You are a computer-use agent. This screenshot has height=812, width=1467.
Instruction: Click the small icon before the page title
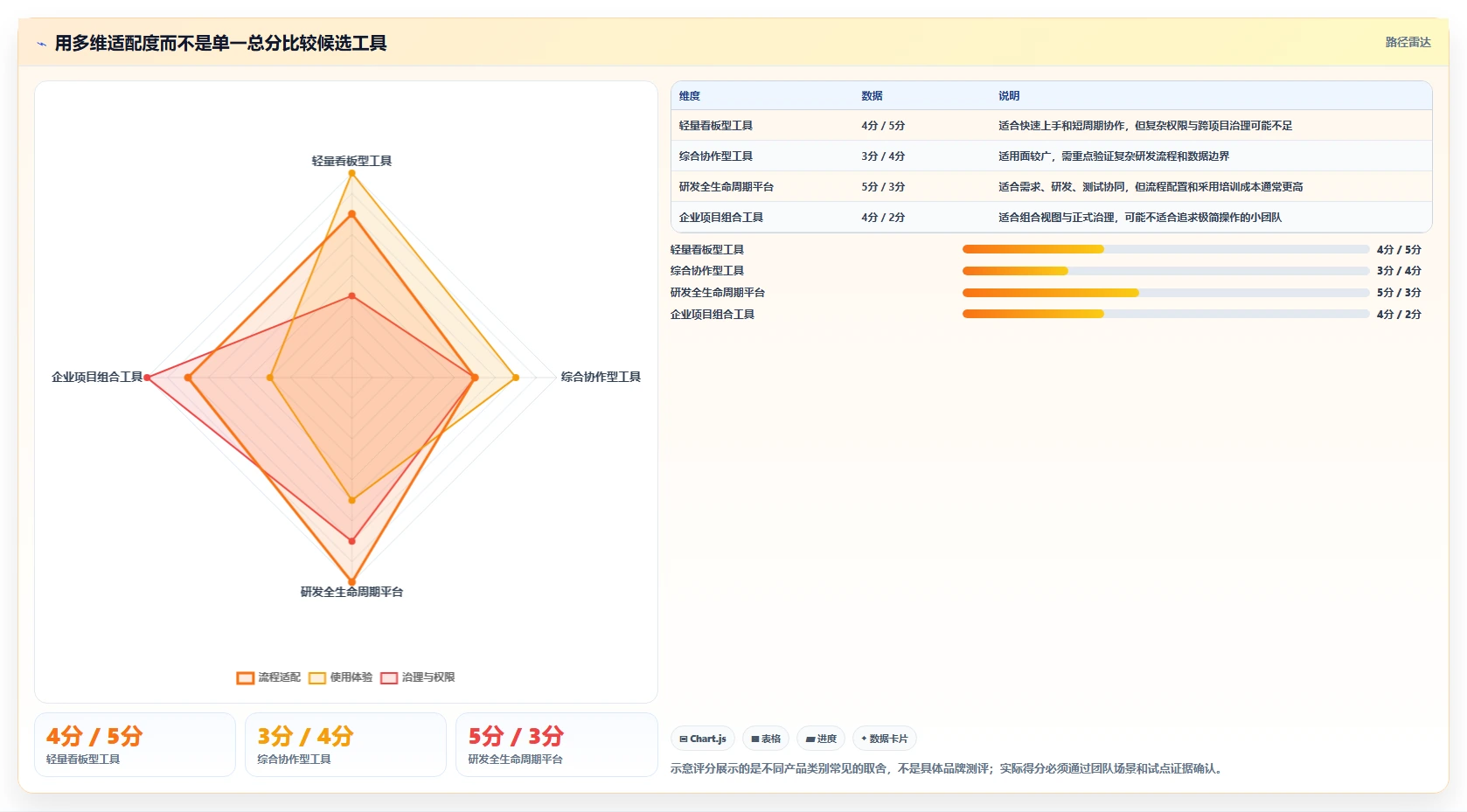[x=41, y=44]
